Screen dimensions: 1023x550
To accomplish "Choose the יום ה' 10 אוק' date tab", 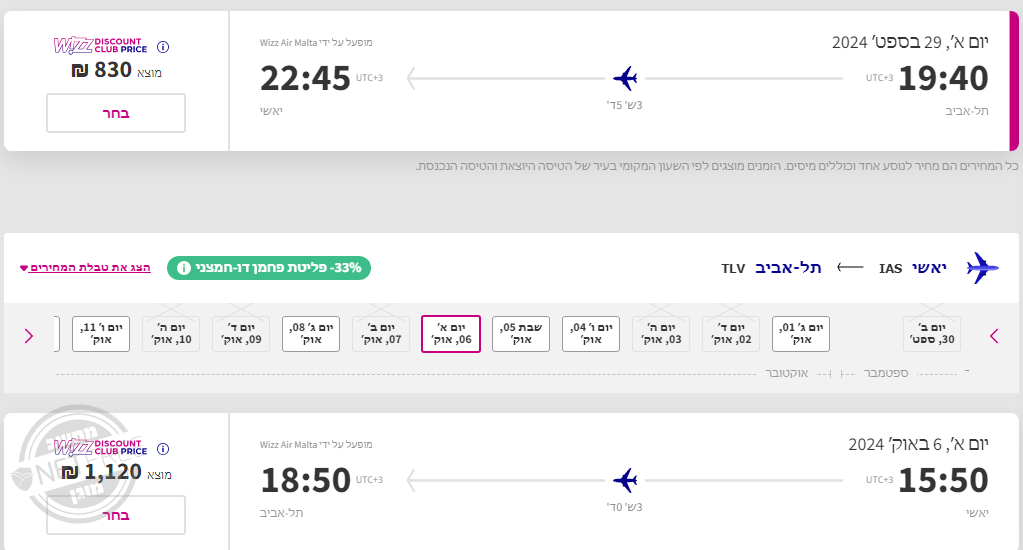I will 171,334.
